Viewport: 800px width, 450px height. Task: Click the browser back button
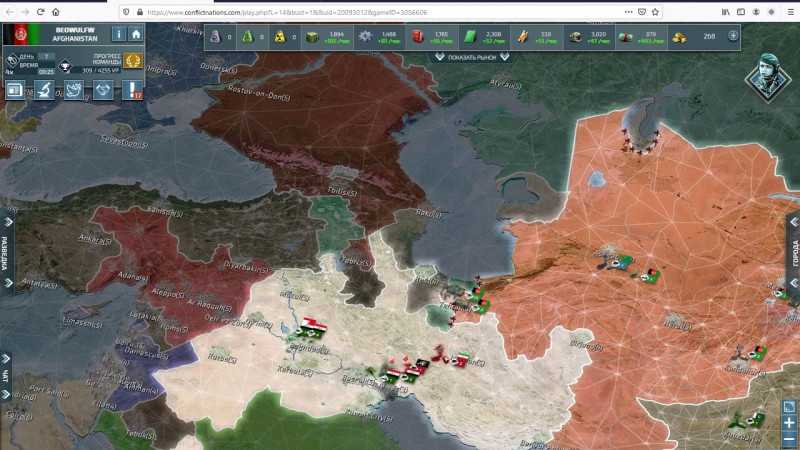10,12
